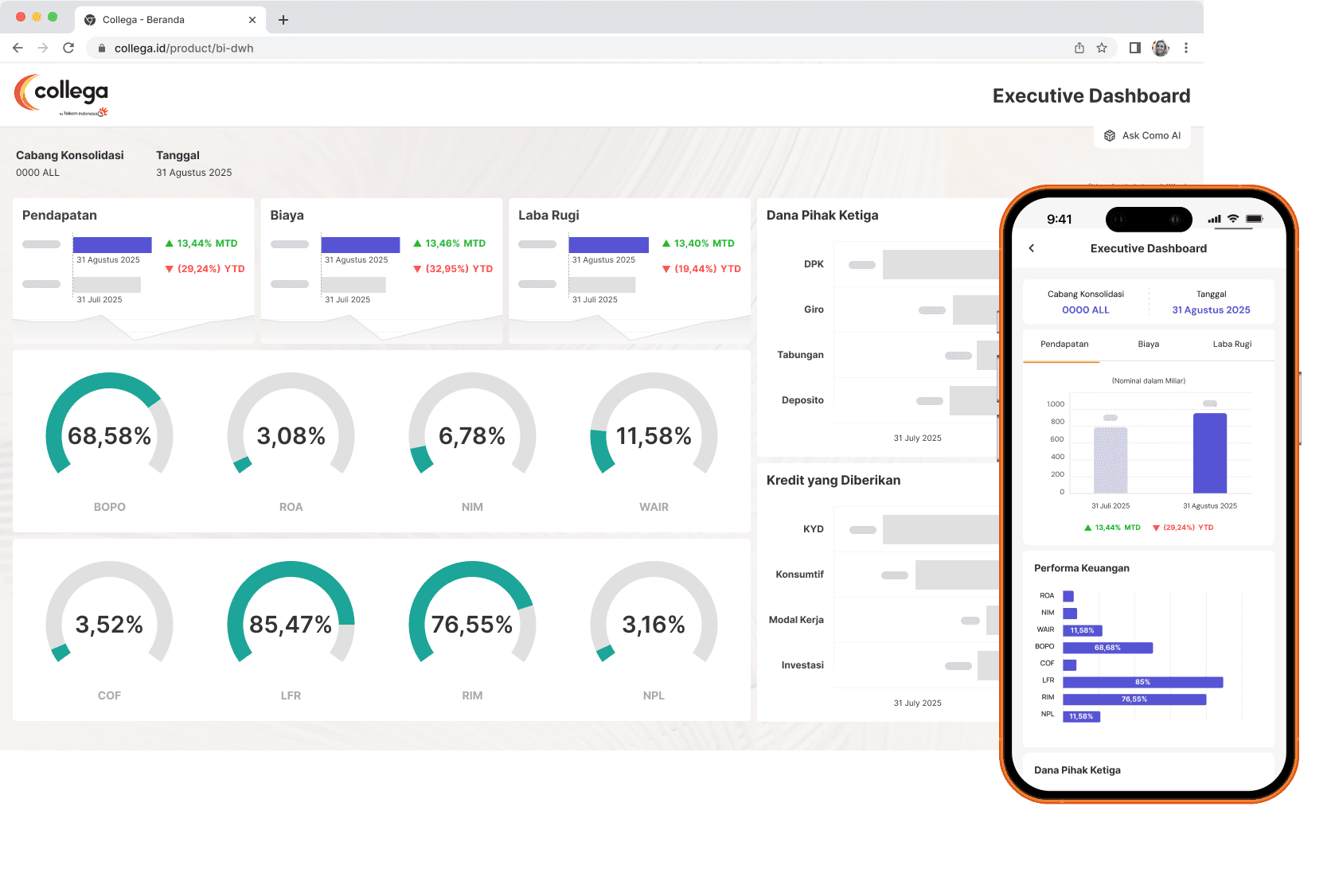Image resolution: width=1335 pixels, height=896 pixels.
Task: Open the browser profile avatar
Action: coord(1161,48)
